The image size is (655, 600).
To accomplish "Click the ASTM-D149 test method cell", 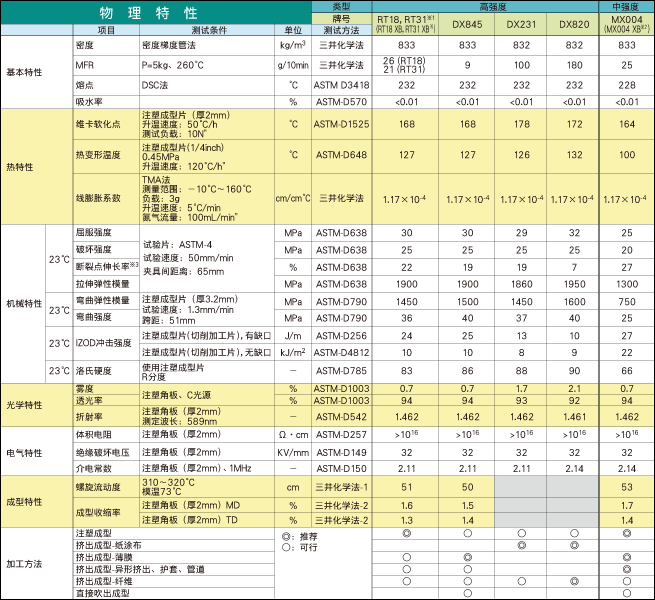I will pos(341,453).
